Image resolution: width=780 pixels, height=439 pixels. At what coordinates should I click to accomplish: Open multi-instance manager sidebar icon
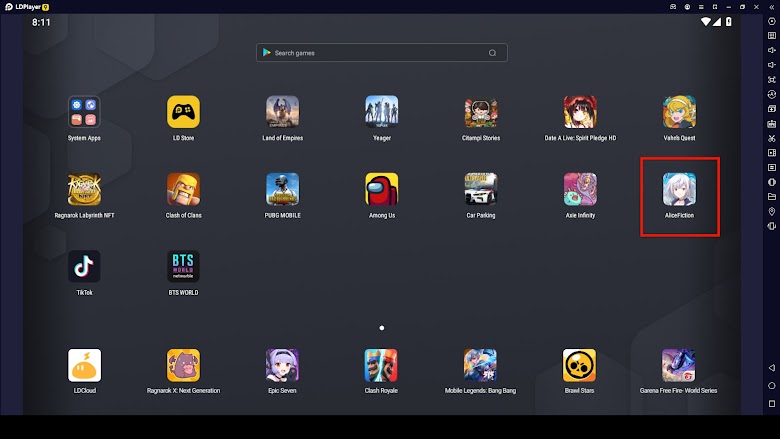(772, 109)
